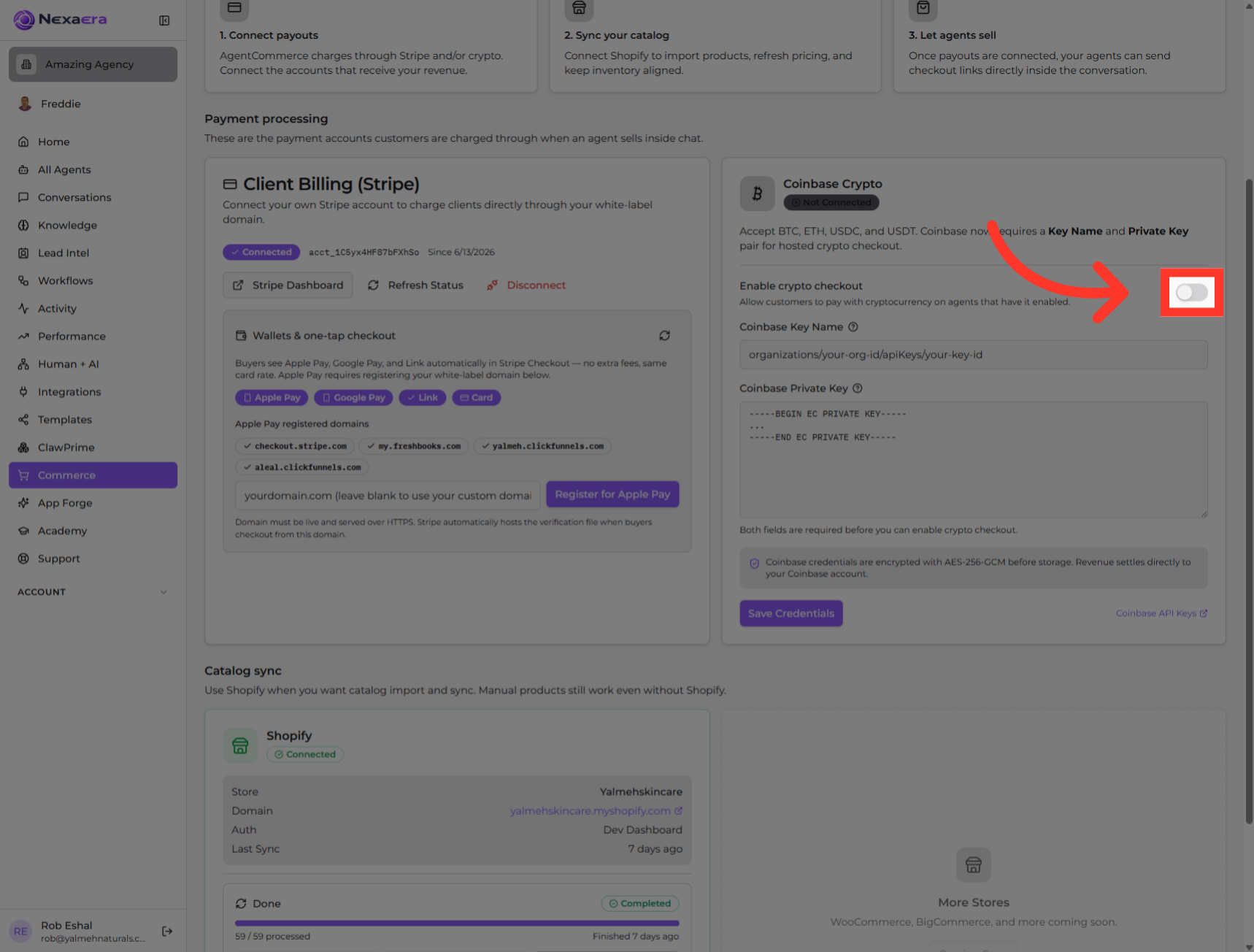The width and height of the screenshot is (1254, 952).
Task: View the Activity page
Action: pos(93,308)
